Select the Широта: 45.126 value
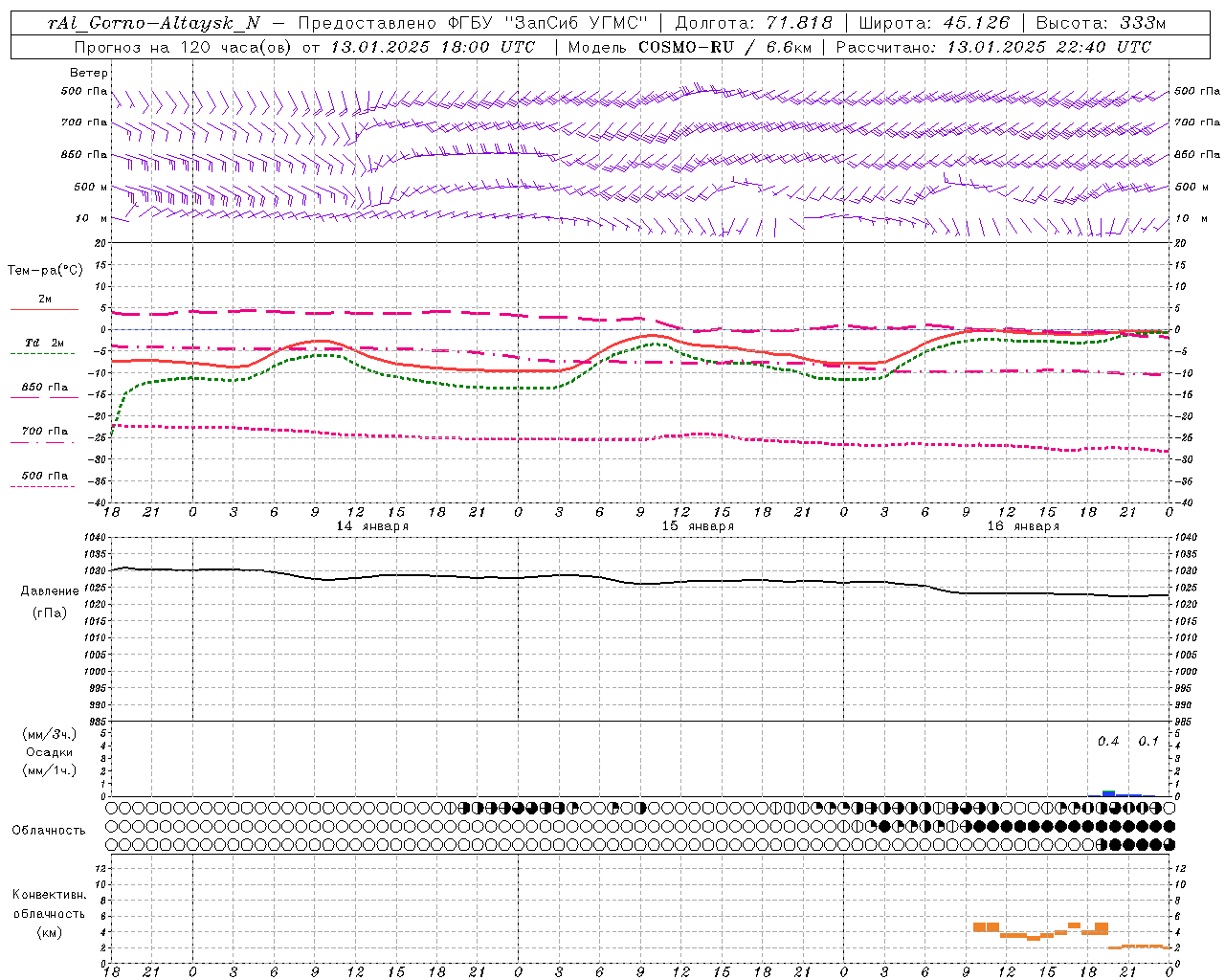The height and width of the screenshot is (980, 1225). tap(934, 23)
